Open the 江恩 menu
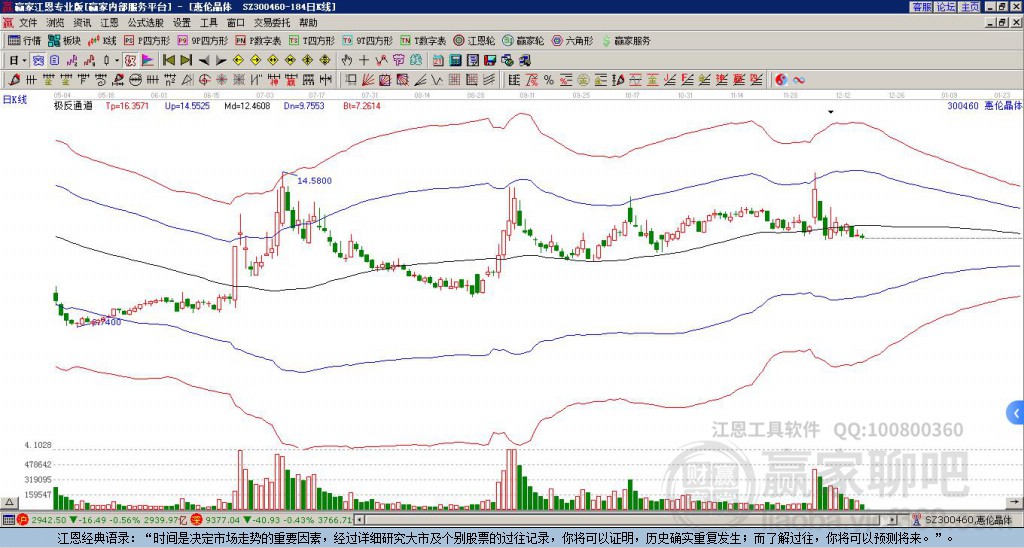Viewport: 1024px width, 548px height. click(x=110, y=23)
